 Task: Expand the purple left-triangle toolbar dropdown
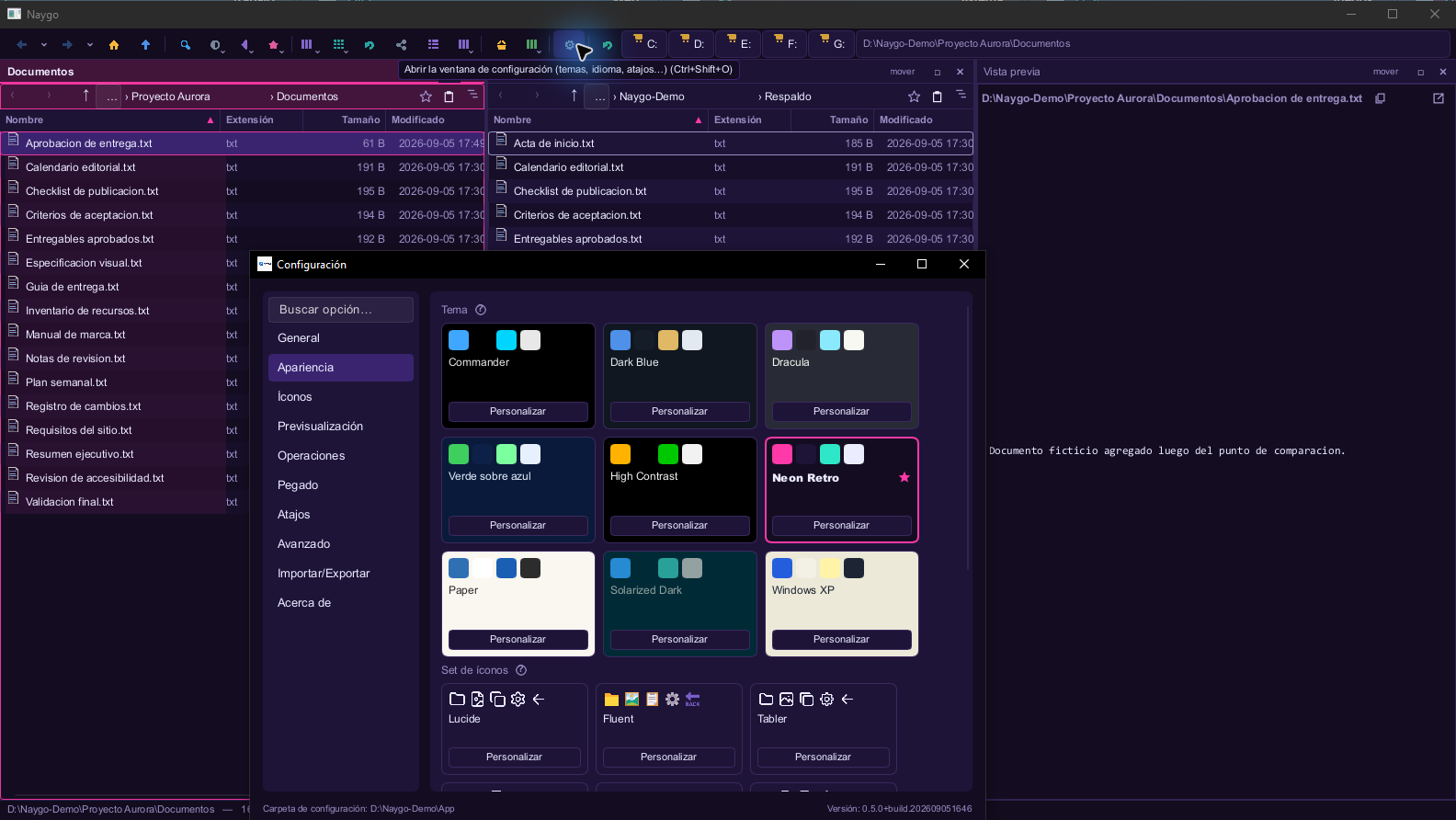tap(252, 51)
